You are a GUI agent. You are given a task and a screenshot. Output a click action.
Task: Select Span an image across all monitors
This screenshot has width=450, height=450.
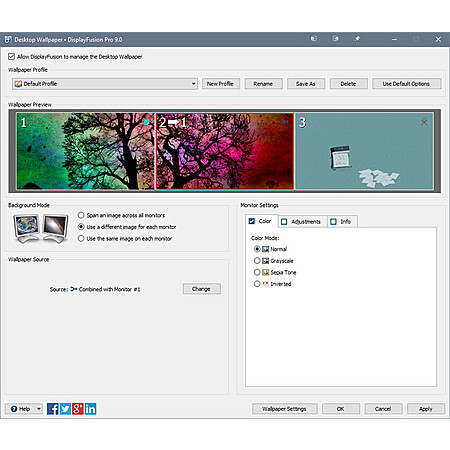(x=81, y=215)
